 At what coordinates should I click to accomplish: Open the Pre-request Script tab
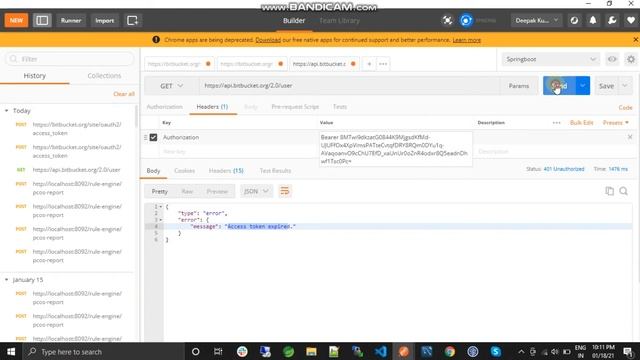295,107
